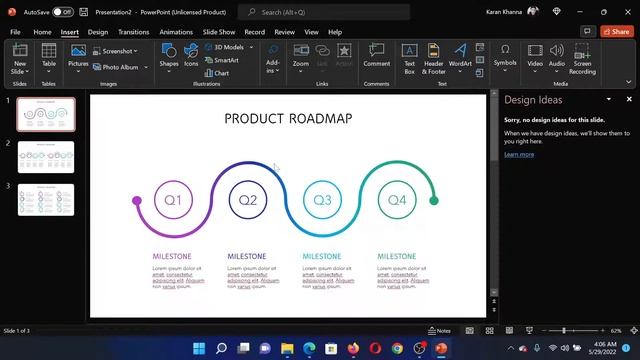The image size is (640, 360).
Task: Select the Text Box tool
Action: coord(409,59)
